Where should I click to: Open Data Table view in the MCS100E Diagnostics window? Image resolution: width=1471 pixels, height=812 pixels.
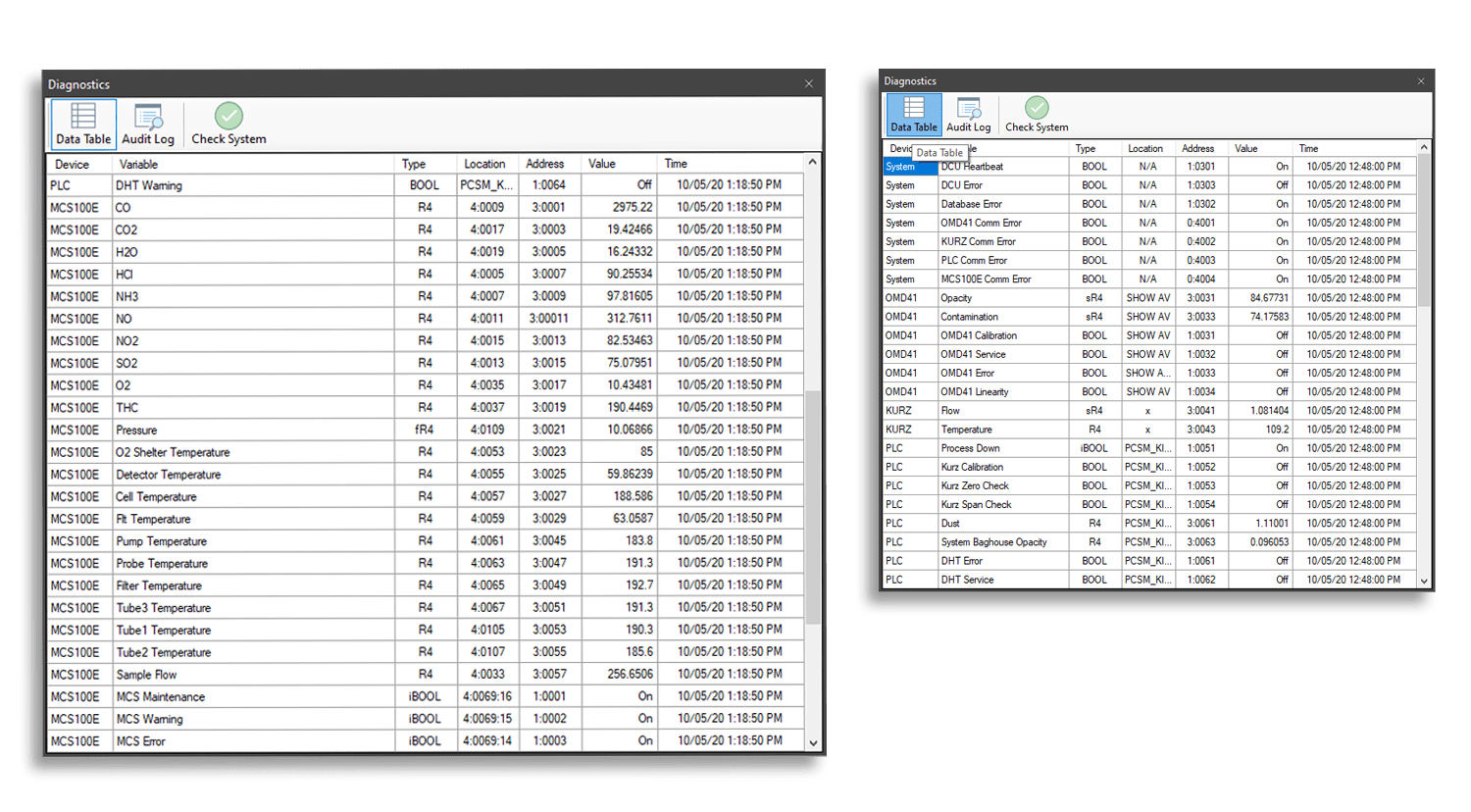point(83,125)
